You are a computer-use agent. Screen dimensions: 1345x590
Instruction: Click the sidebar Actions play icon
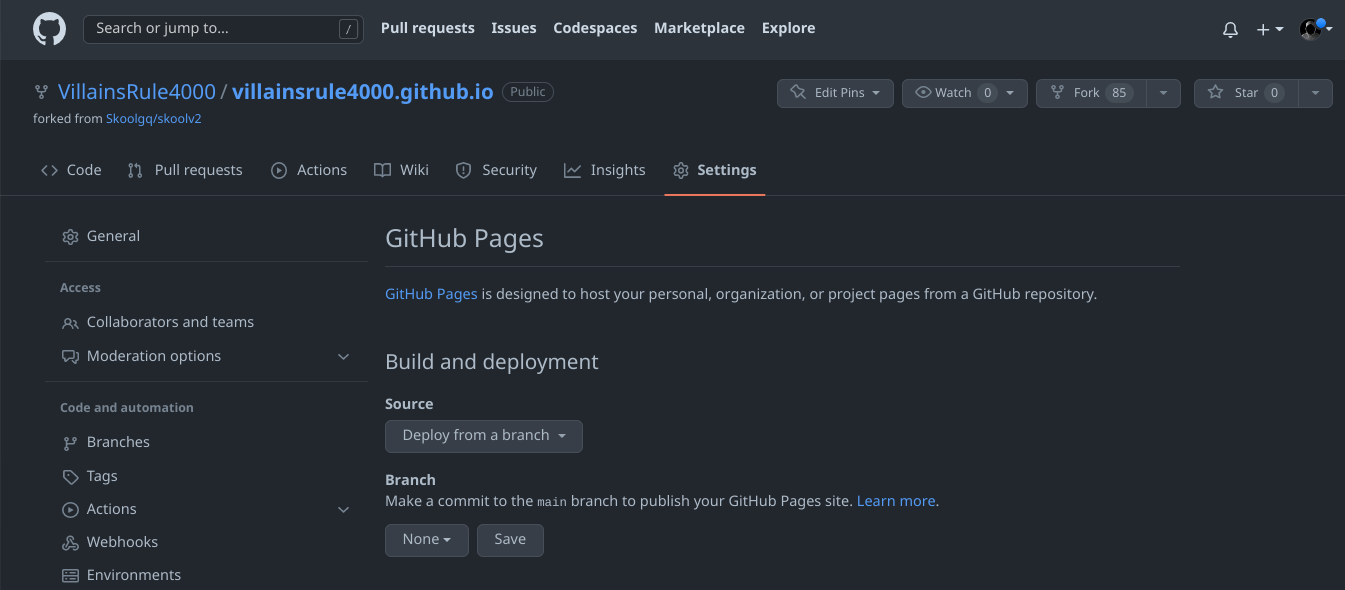pos(70,510)
